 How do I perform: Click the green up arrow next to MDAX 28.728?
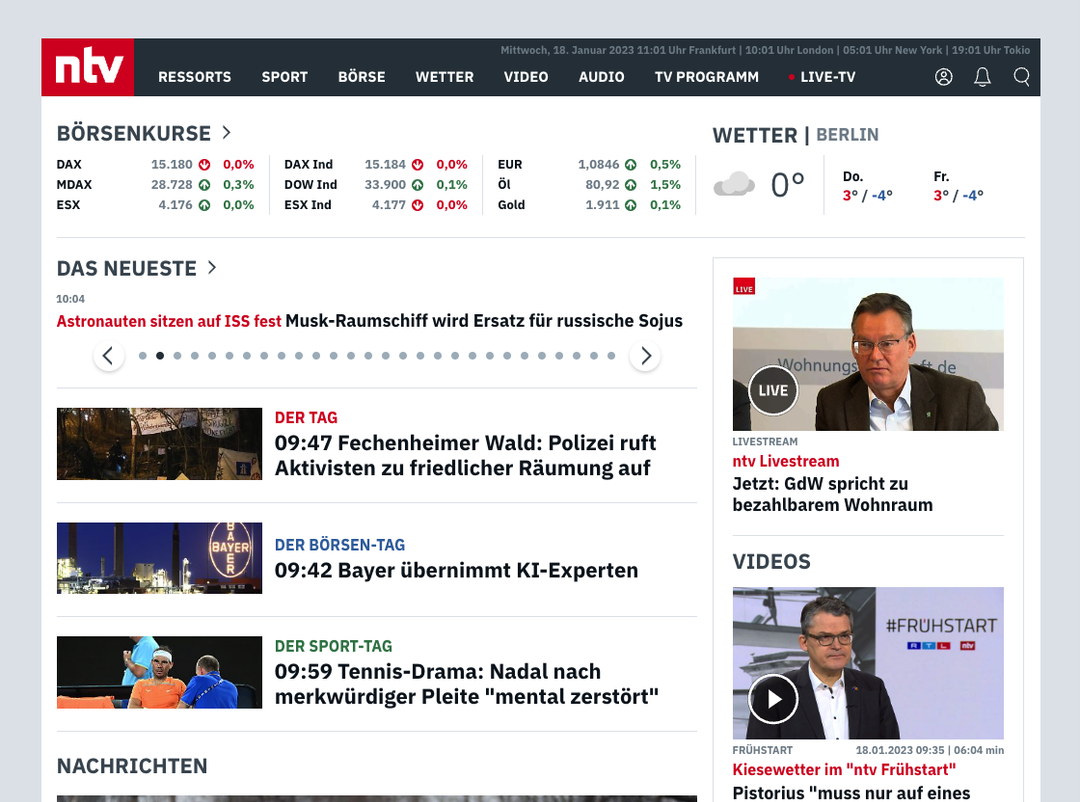coord(205,185)
